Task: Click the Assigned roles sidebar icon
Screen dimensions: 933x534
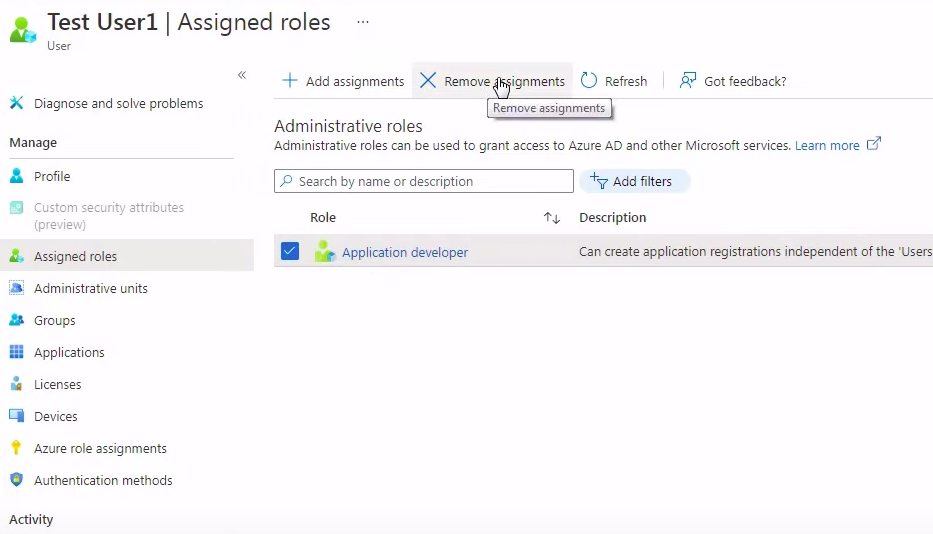Action: click(x=17, y=256)
